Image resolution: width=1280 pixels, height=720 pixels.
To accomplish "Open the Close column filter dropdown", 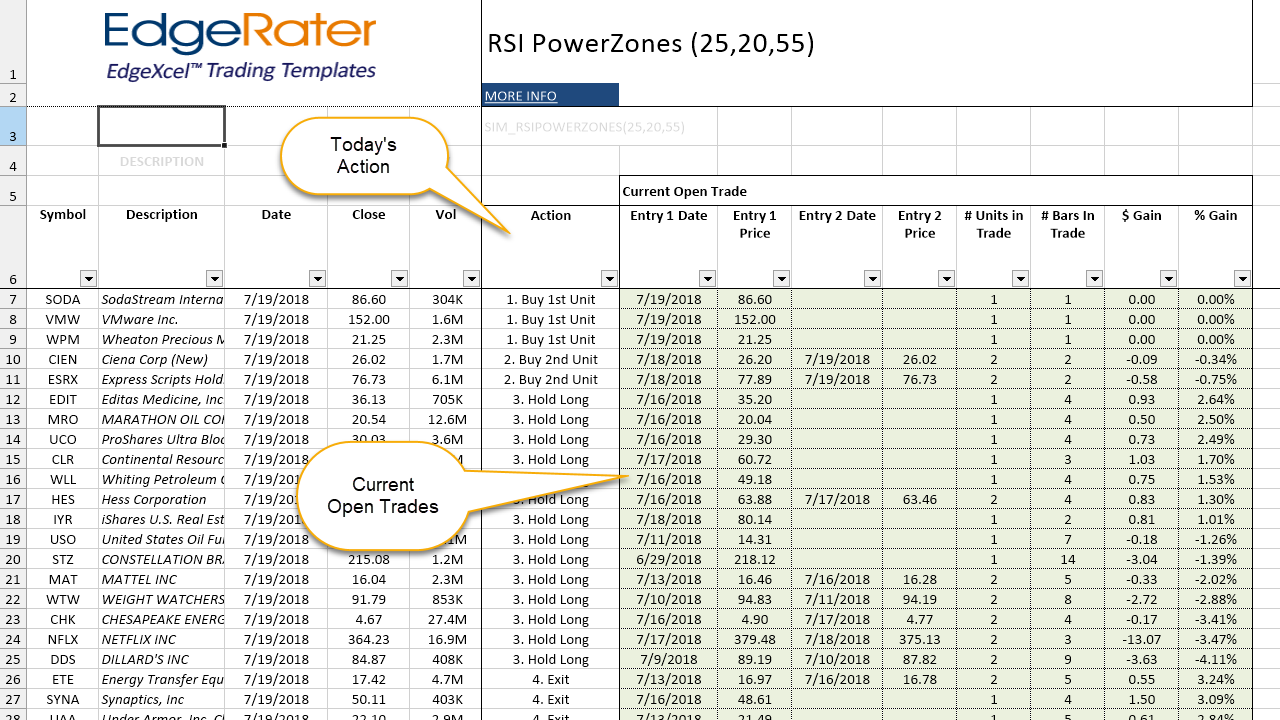I will coord(399,279).
